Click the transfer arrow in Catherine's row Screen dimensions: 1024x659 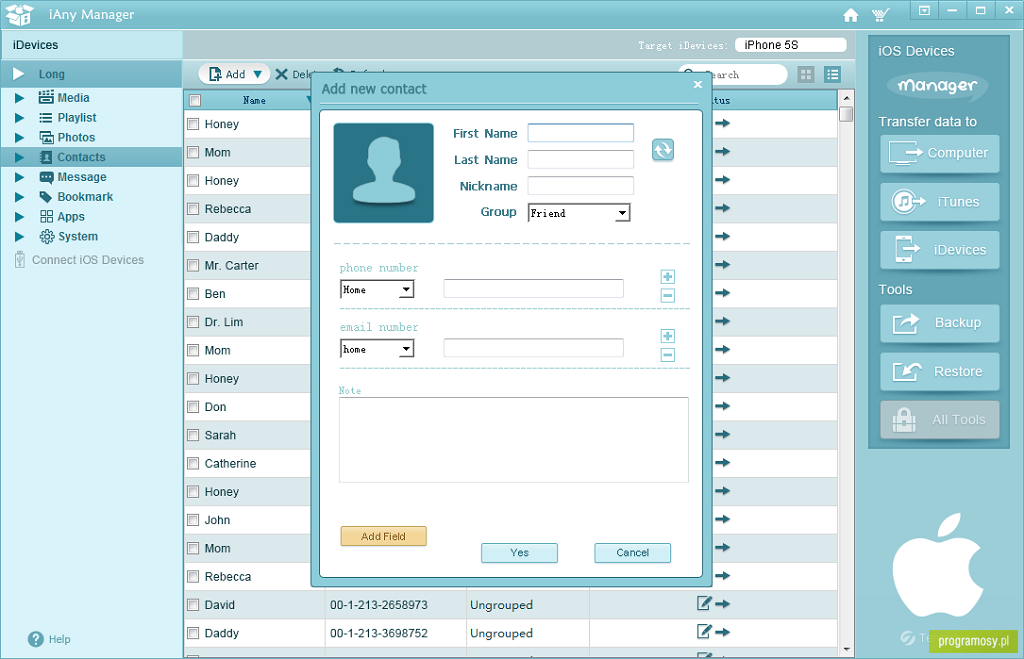[722, 462]
